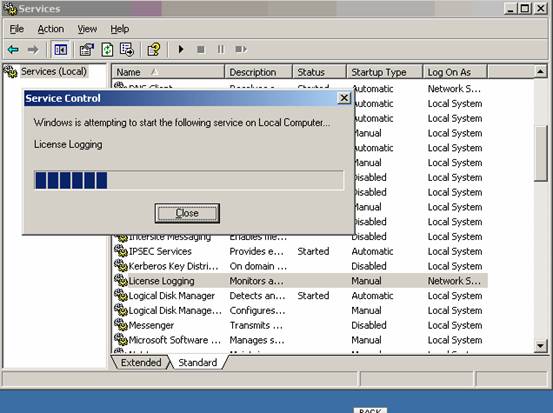Click the vertical scrollbar thumb

540,153
